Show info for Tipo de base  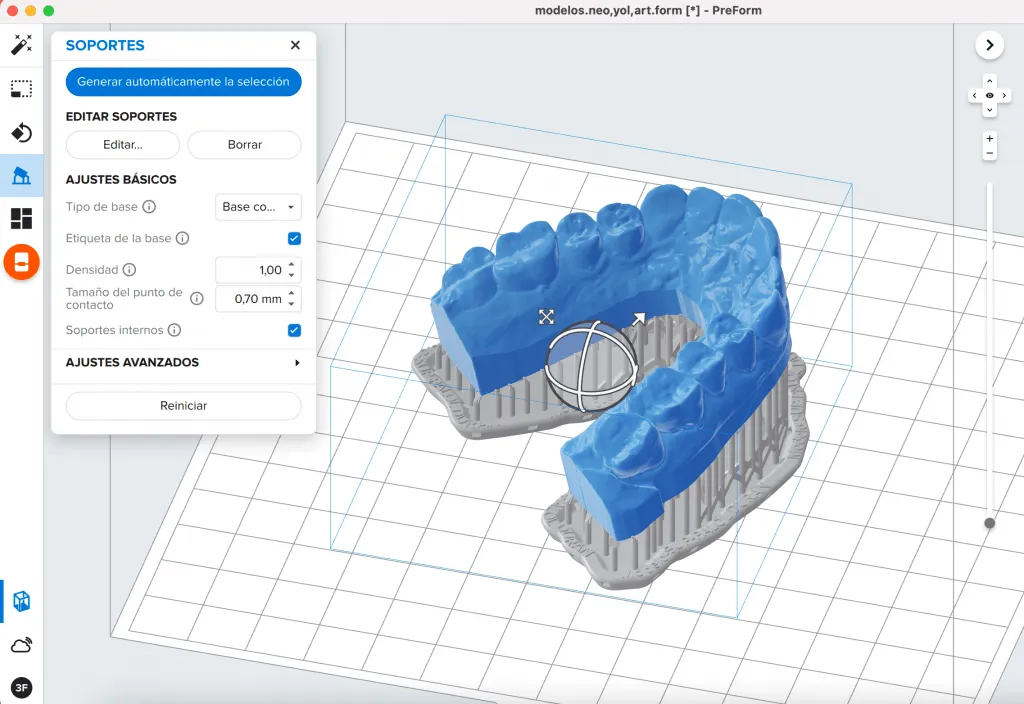(x=149, y=207)
